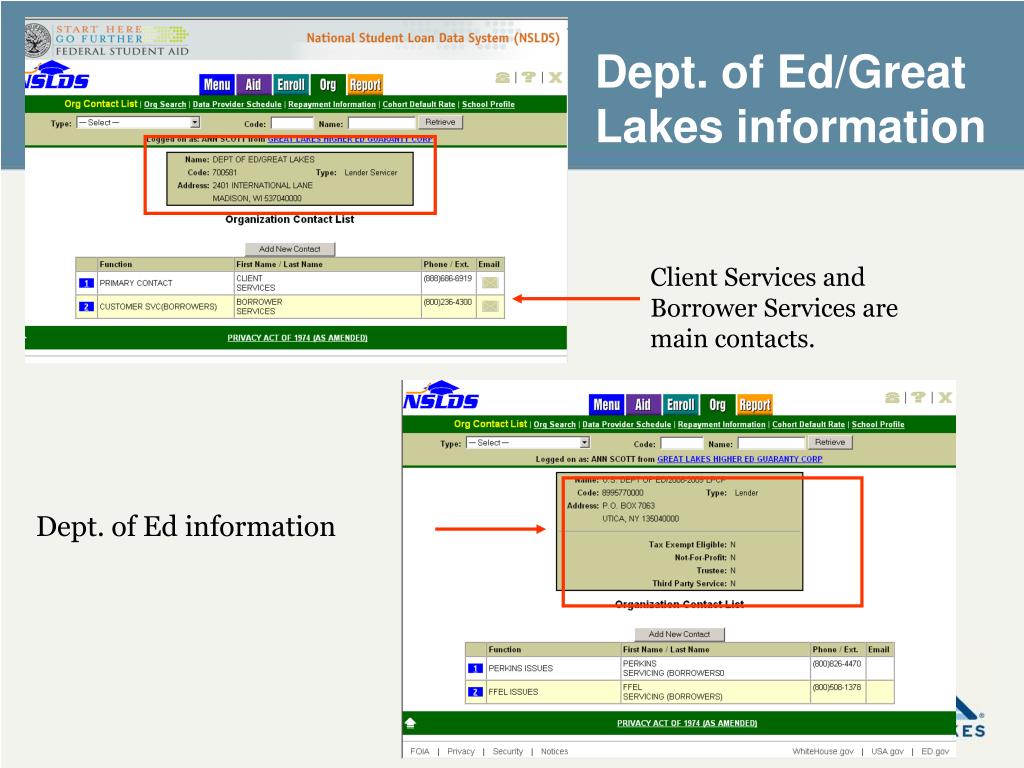Open the Aid tab in upper screenshot
The image size is (1024, 768).
253,84
